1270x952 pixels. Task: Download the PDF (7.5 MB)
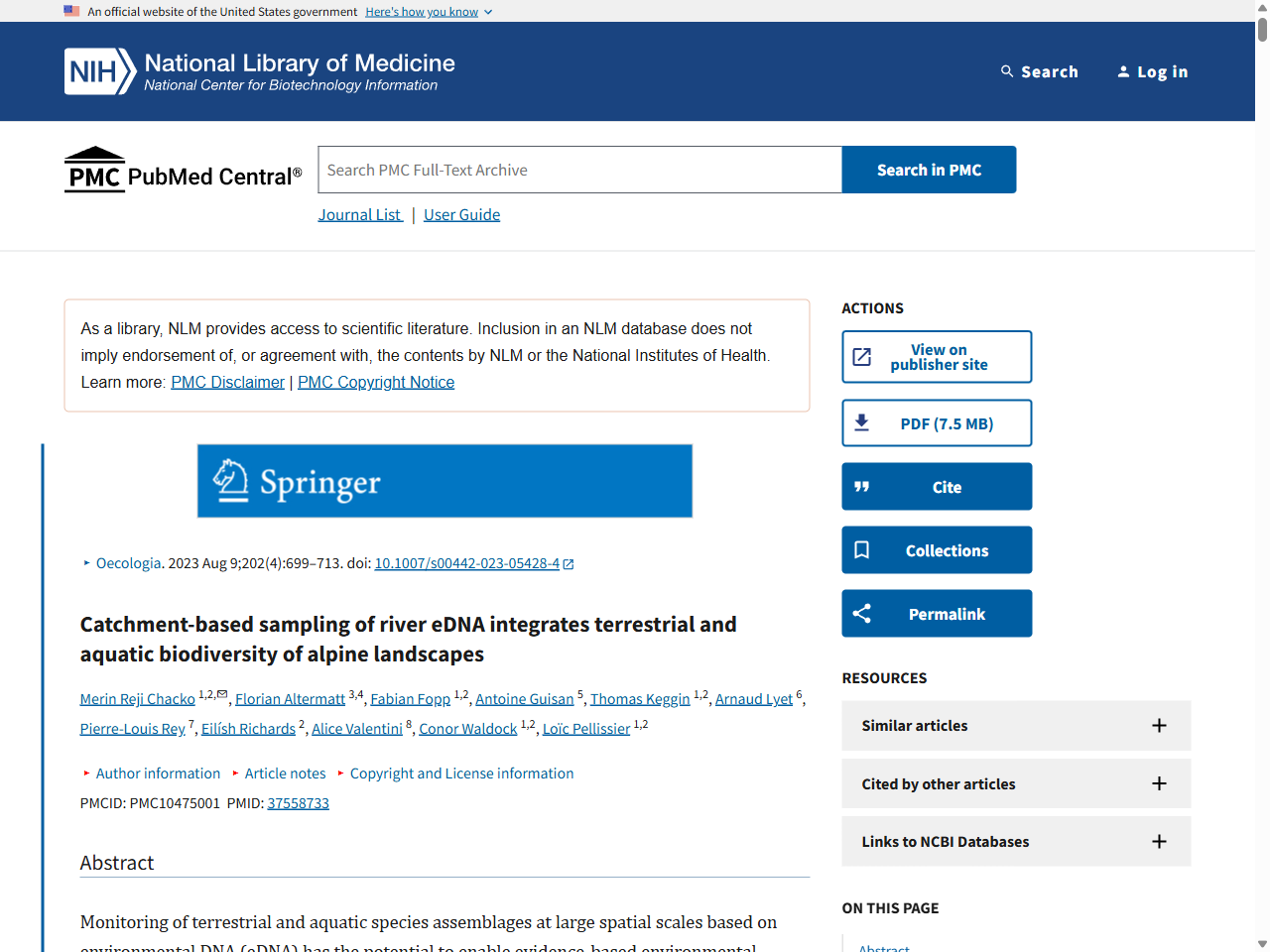click(937, 423)
